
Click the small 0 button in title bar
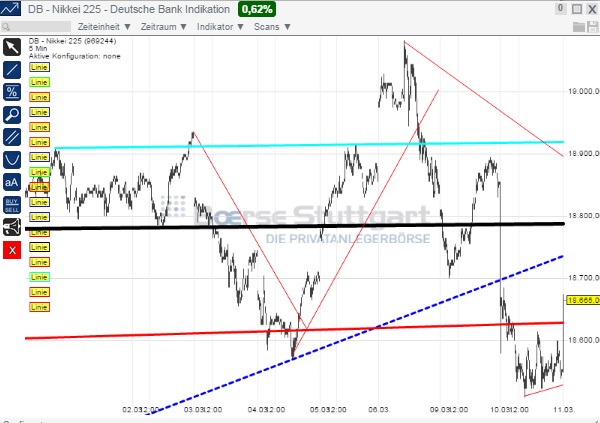pyautogui.click(x=560, y=8)
